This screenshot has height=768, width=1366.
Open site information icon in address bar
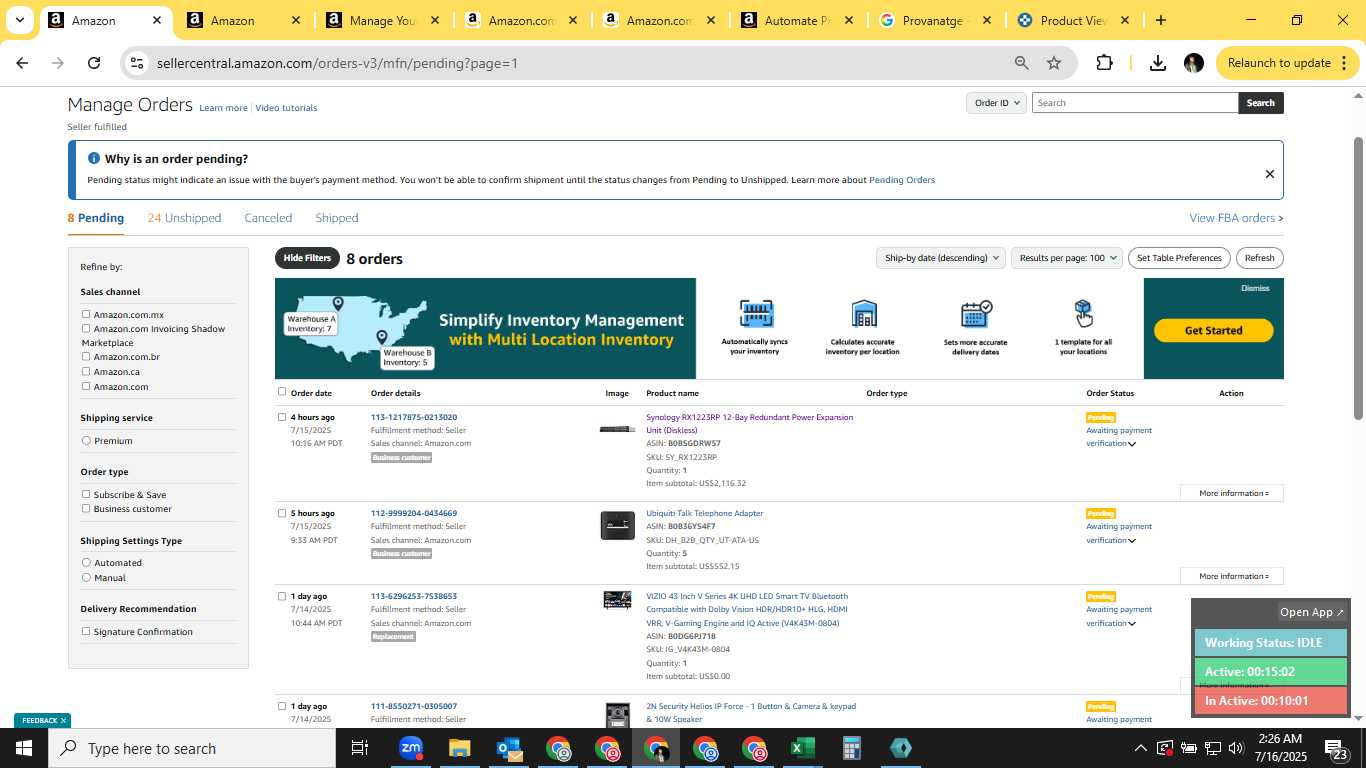(137, 63)
